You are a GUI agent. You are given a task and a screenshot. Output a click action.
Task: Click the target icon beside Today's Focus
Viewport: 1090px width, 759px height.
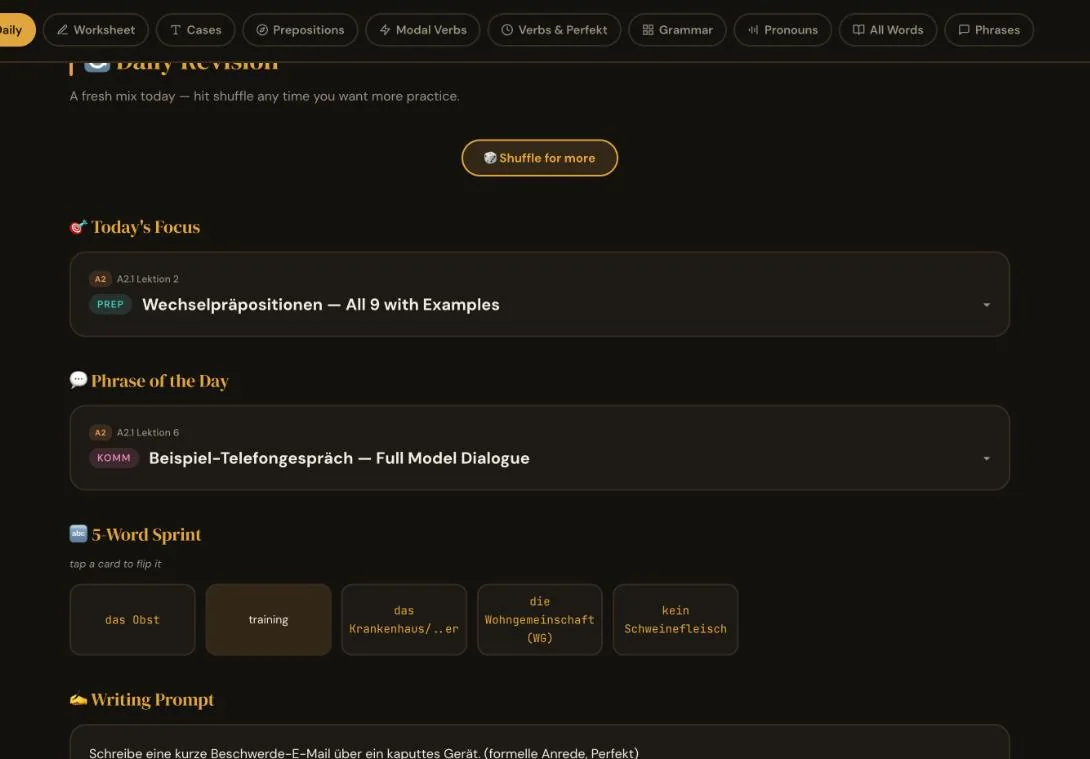pyautogui.click(x=79, y=227)
